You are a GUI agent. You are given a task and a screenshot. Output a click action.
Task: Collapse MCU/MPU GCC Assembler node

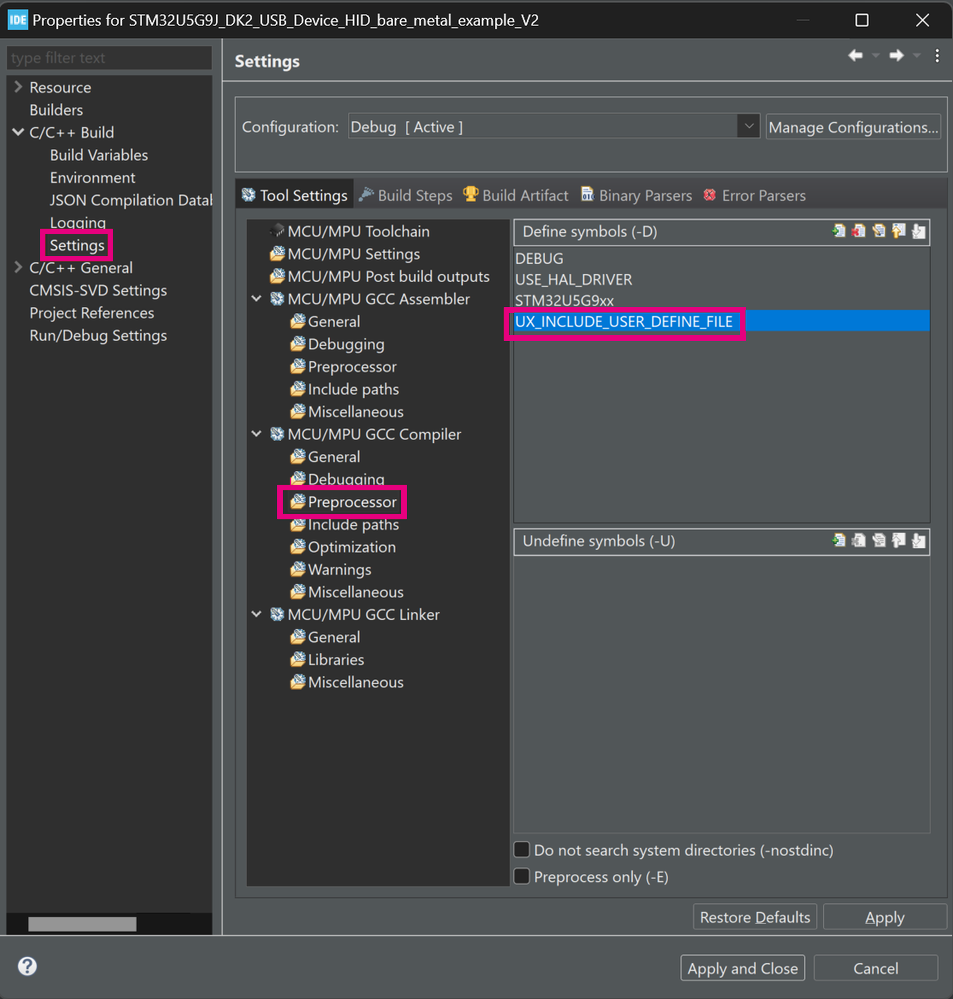(257, 298)
